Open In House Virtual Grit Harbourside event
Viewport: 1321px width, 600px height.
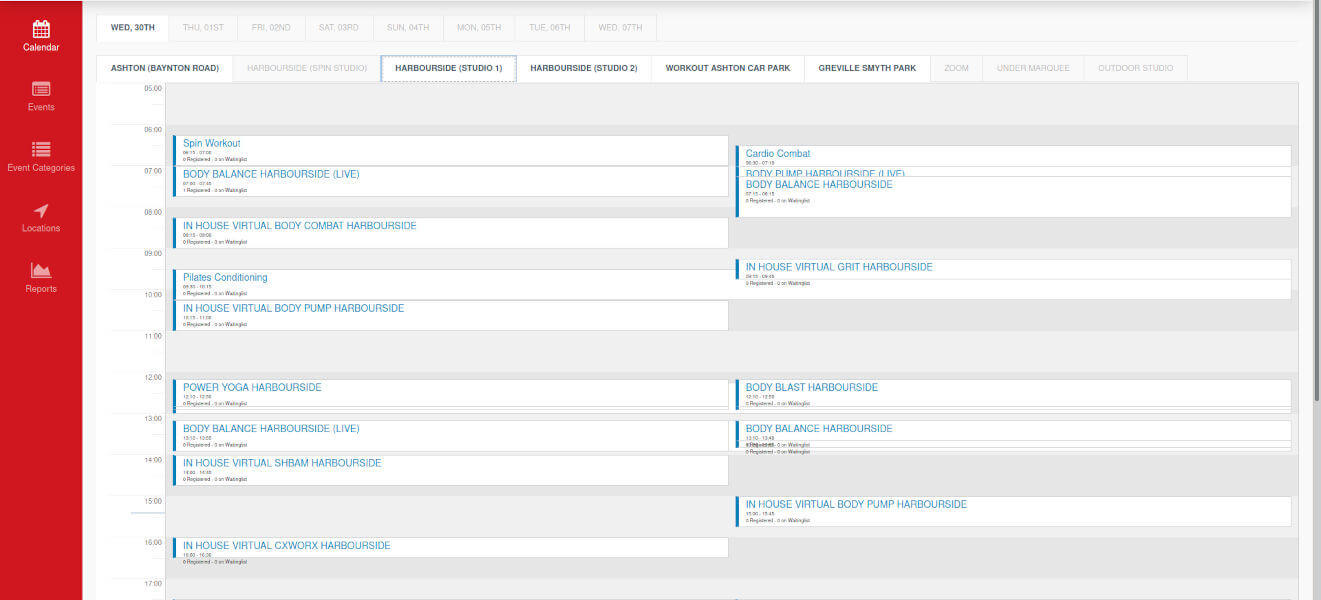pos(1013,270)
